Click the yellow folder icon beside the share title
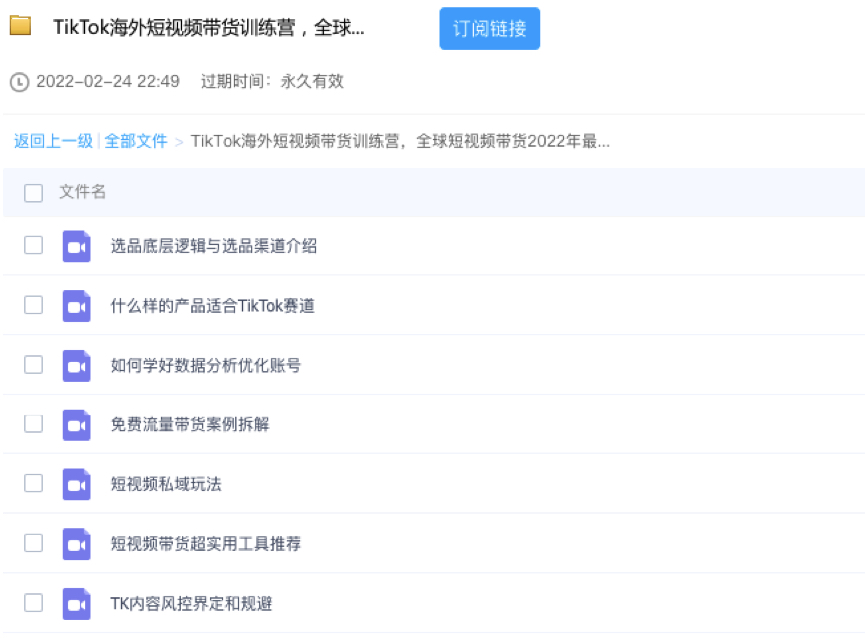 click(20, 25)
